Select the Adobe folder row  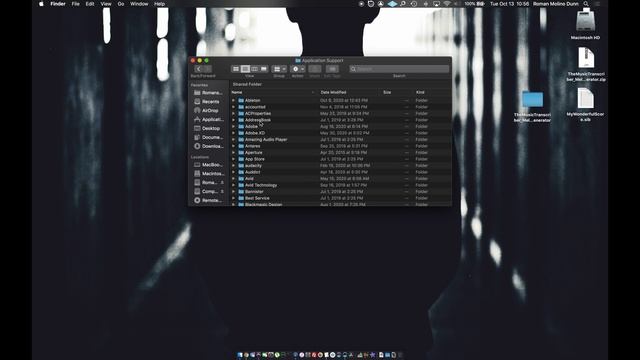(x=340, y=127)
